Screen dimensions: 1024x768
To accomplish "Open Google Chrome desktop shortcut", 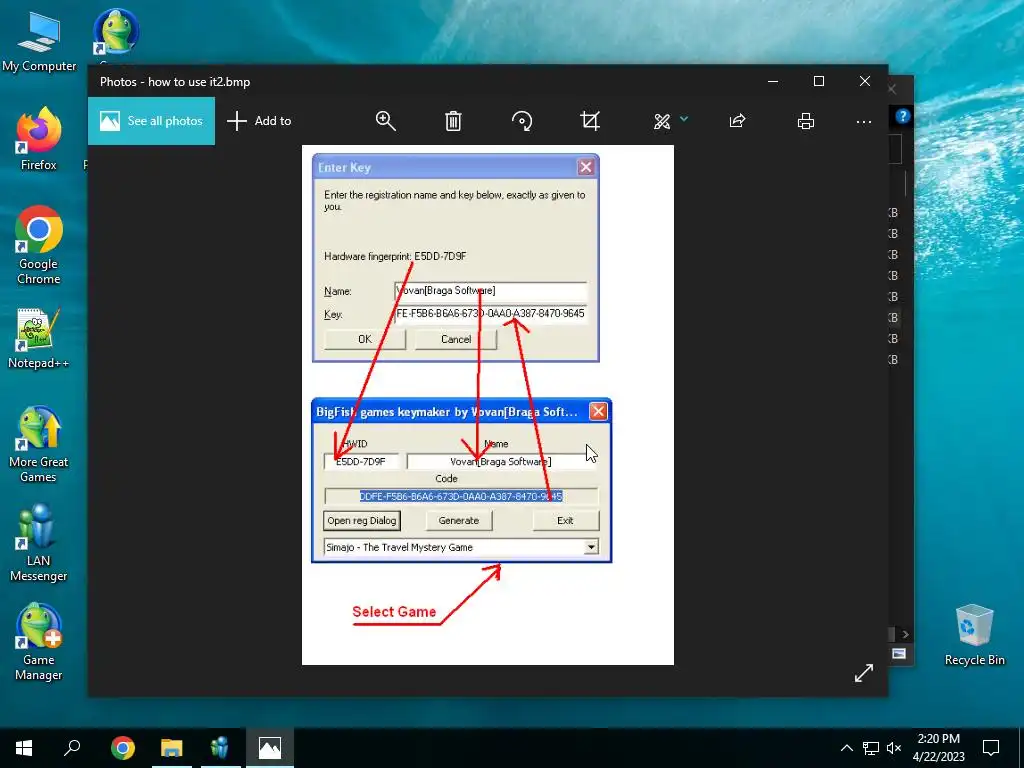I will pos(39,246).
